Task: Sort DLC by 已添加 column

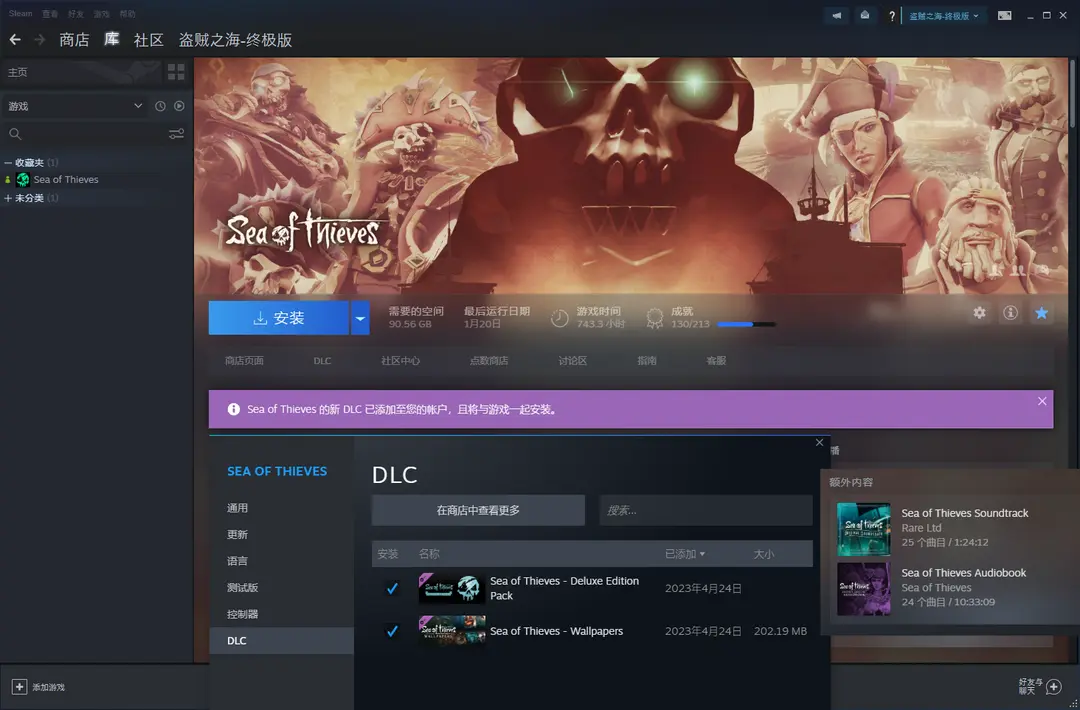Action: pos(685,554)
